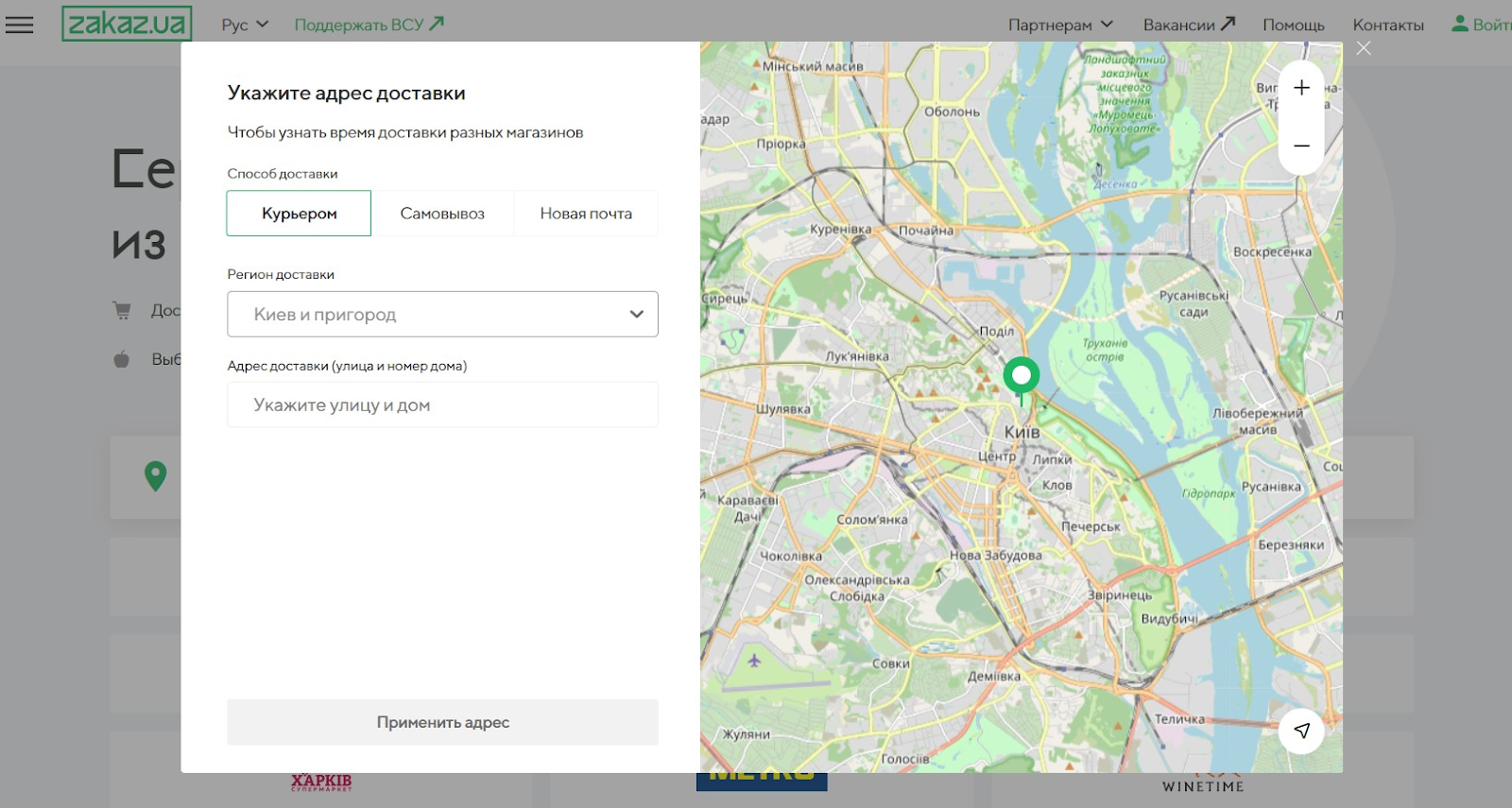The image size is (1512, 808).
Task: Locate me with map geolocation button
Action: click(1301, 731)
